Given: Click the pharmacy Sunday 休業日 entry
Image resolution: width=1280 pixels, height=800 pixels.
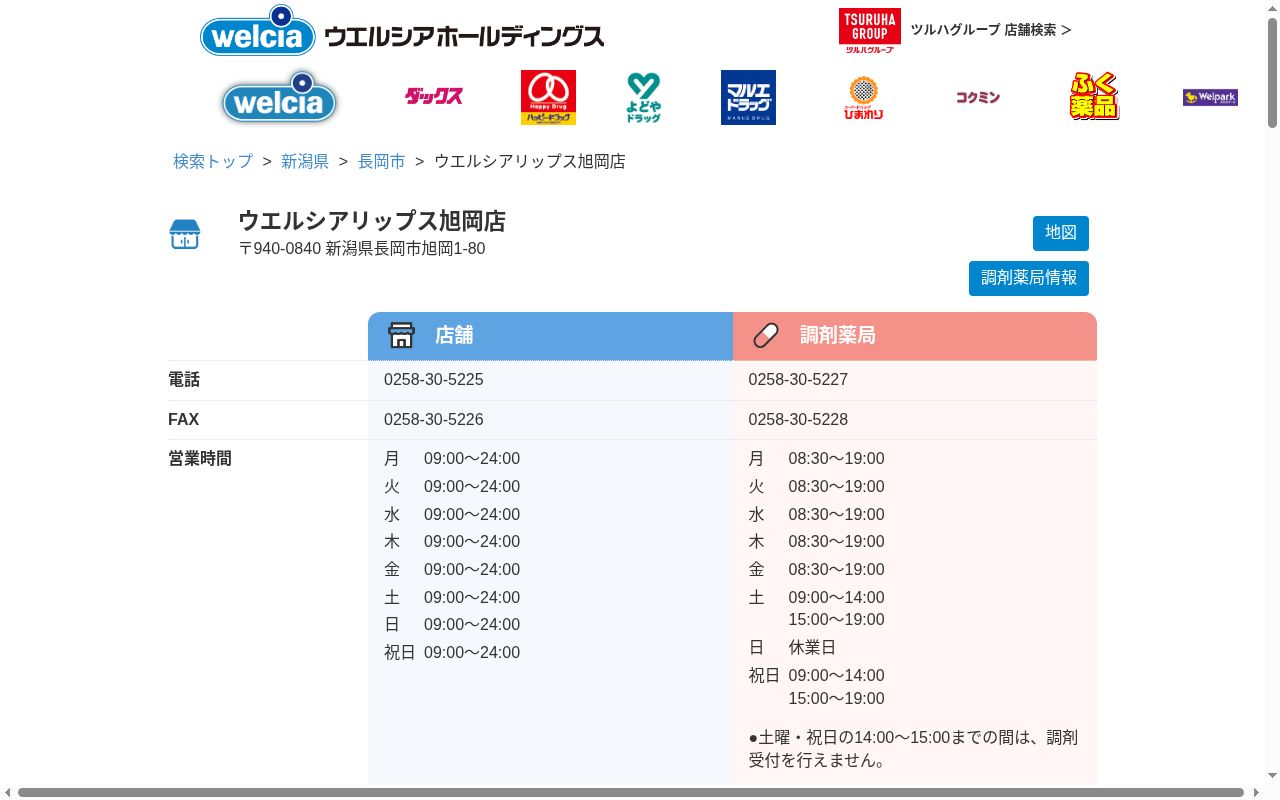Looking at the screenshot, I should tap(812, 648).
